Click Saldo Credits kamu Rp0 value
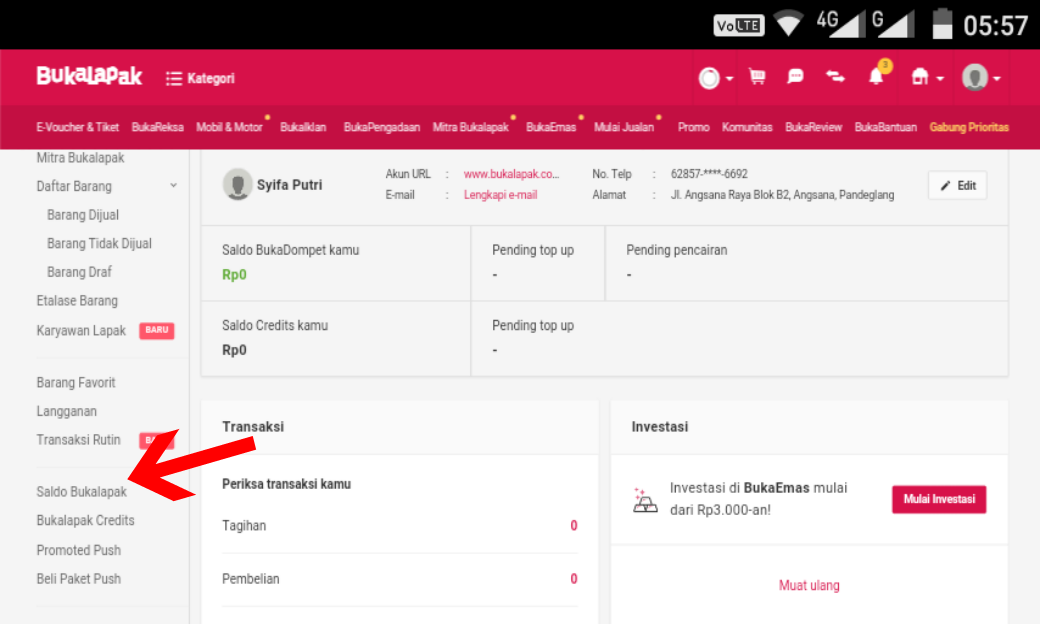This screenshot has height=624, width=1040. click(x=234, y=350)
